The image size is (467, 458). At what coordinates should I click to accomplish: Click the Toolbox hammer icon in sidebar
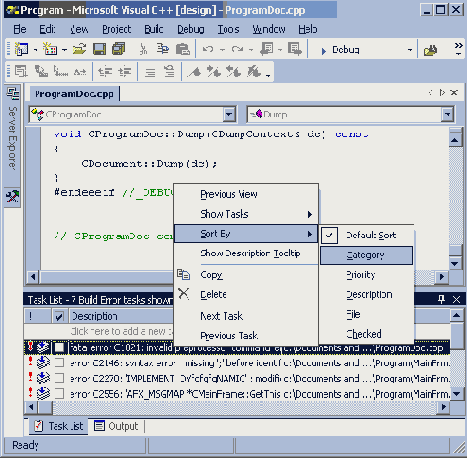click(13, 196)
